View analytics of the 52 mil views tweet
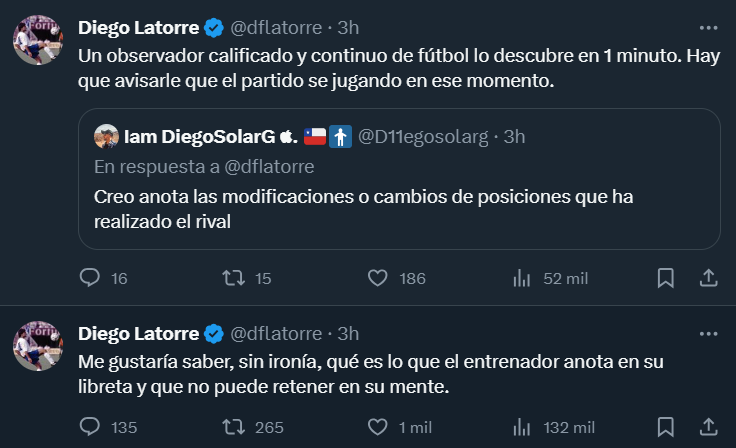This screenshot has width=736, height=448. (521, 278)
